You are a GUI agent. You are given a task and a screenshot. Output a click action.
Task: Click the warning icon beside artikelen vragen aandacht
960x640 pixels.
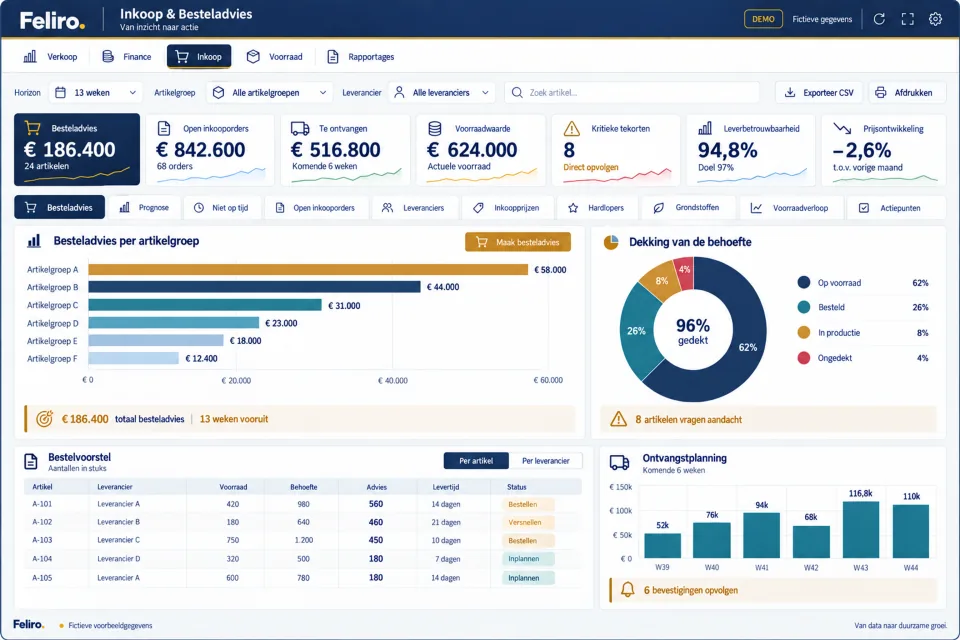[618, 419]
